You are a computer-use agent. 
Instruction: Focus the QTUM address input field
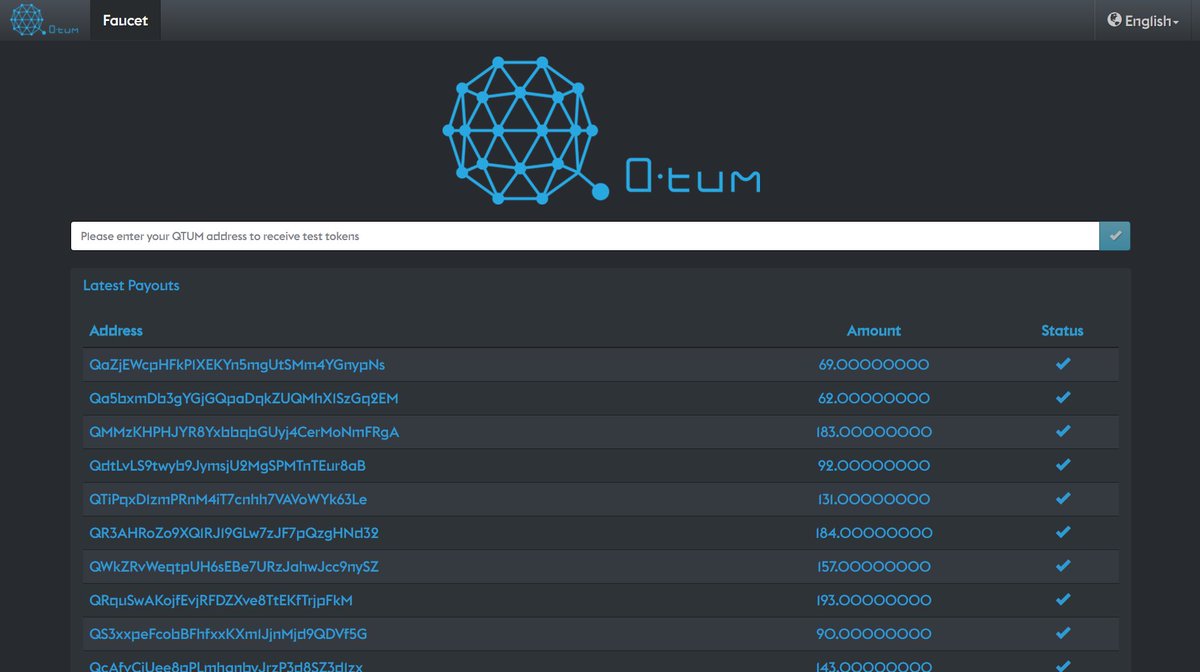585,236
